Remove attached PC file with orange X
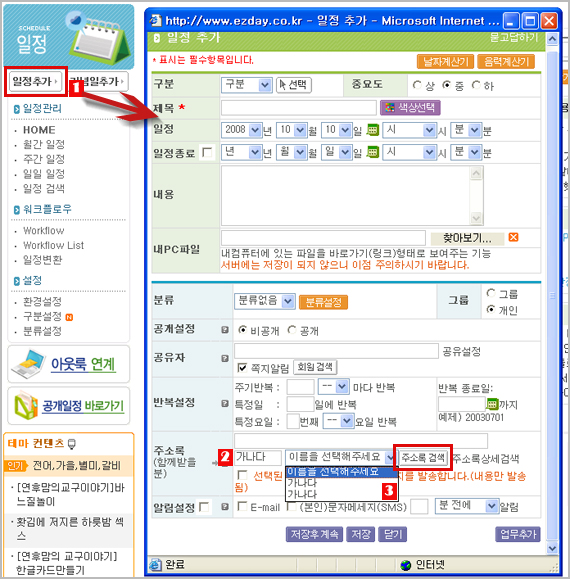 [513, 237]
